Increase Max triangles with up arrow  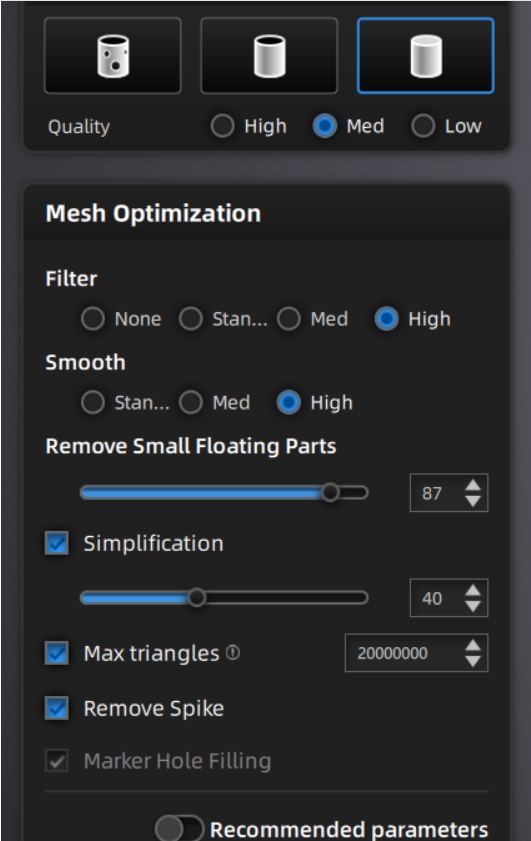(473, 646)
